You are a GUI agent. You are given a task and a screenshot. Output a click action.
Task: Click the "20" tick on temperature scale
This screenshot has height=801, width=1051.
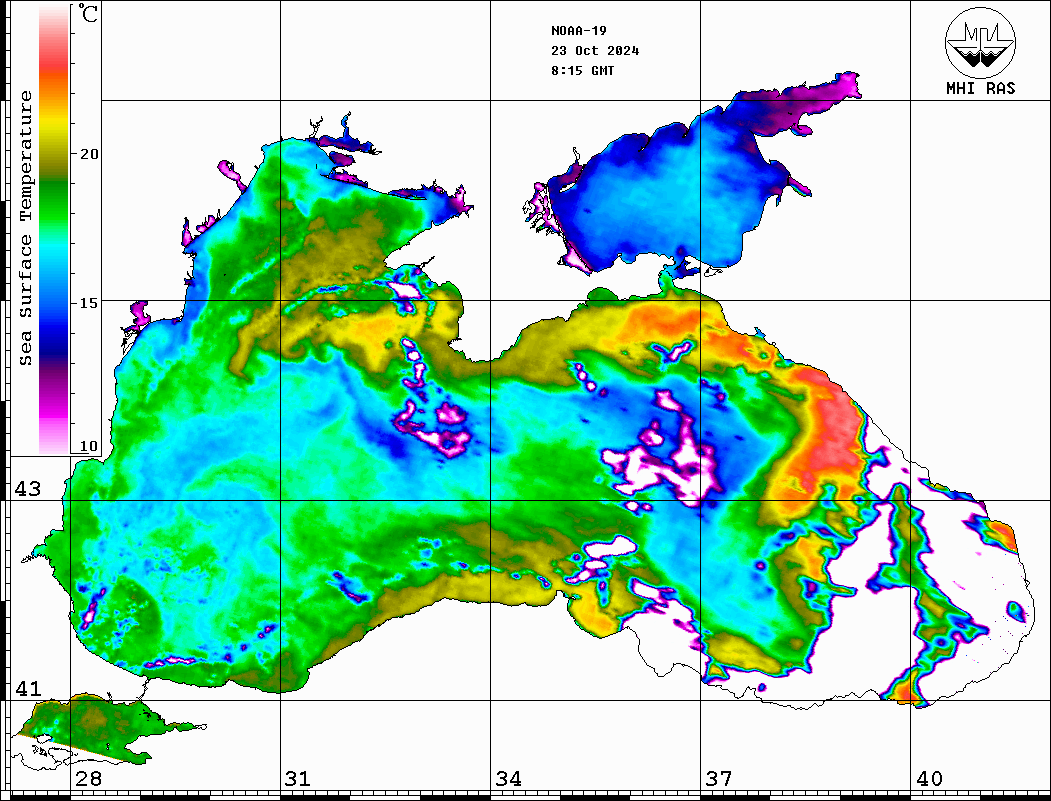89,154
